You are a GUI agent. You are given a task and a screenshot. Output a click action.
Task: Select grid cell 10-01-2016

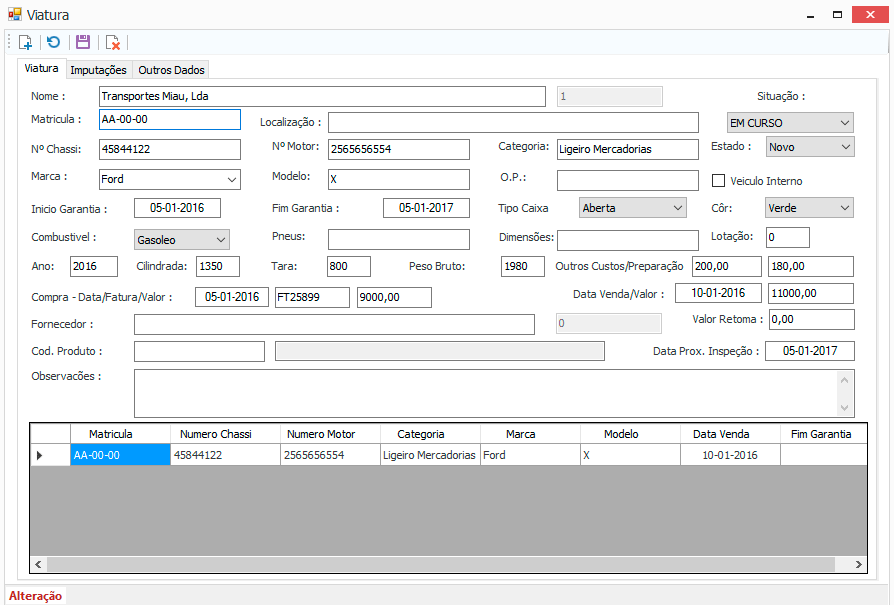coord(730,455)
